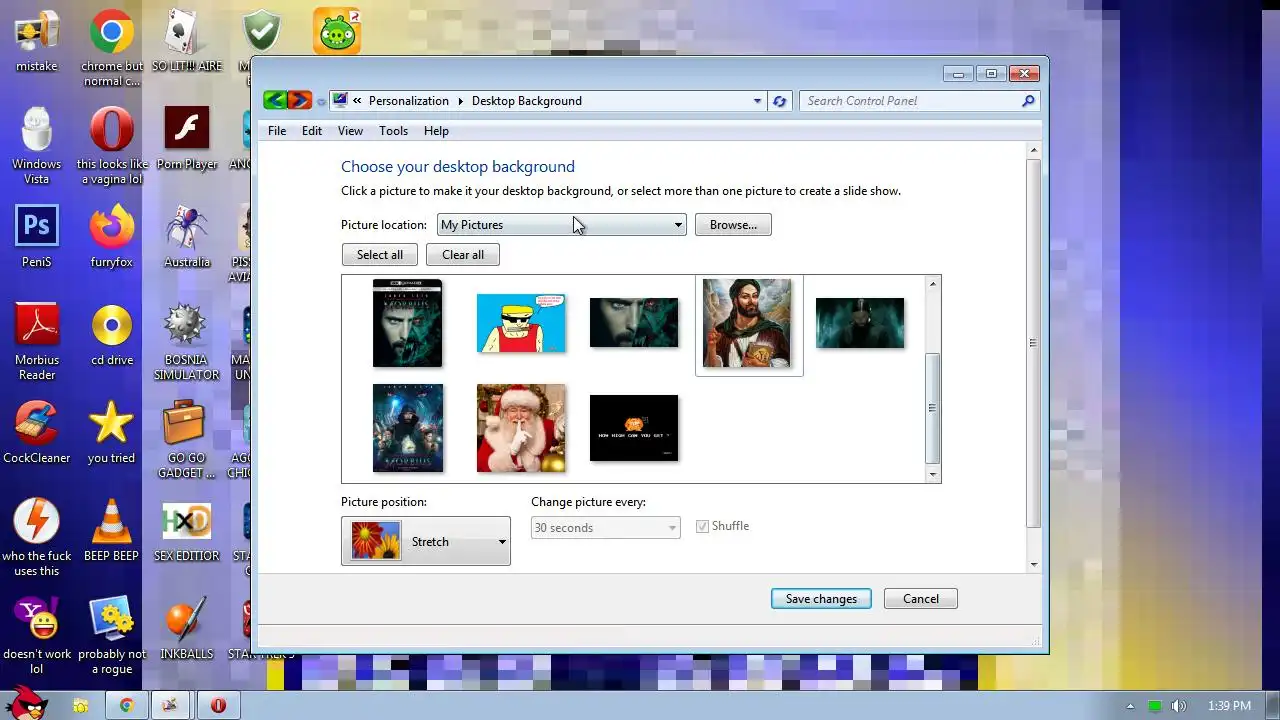Click the Clear all button
The width and height of the screenshot is (1280, 720).
point(463,255)
